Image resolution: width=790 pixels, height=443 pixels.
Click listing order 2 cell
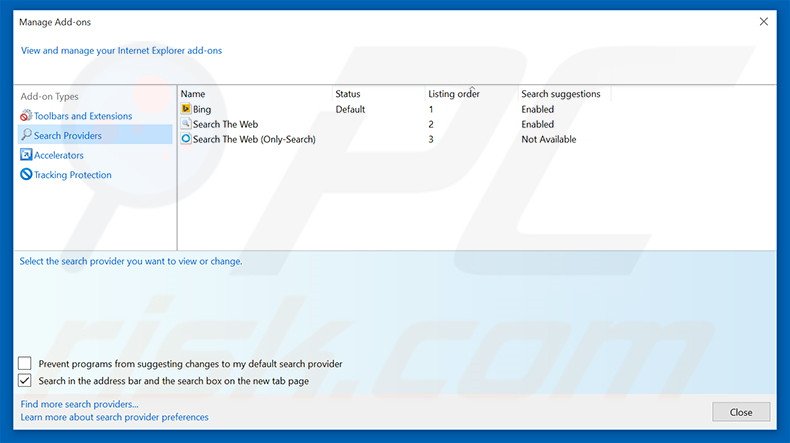pos(431,124)
